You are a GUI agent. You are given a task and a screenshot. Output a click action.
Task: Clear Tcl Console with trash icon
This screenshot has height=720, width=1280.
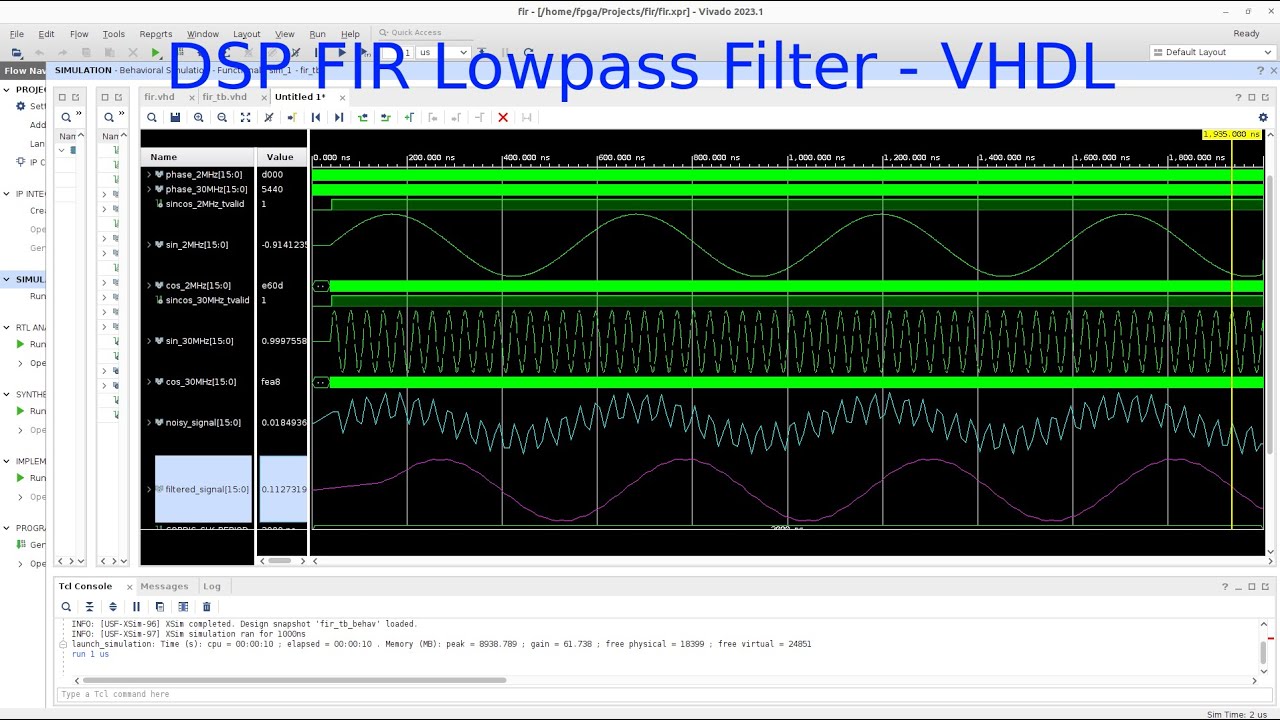coord(207,606)
